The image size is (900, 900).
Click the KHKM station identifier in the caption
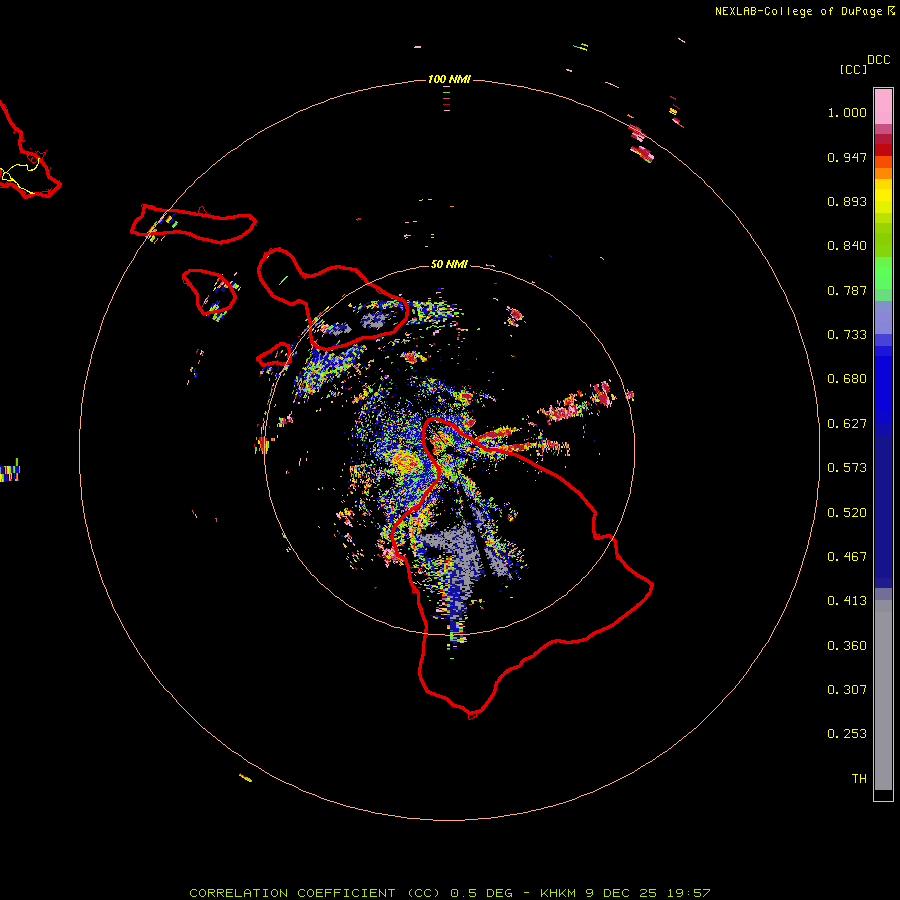point(558,893)
